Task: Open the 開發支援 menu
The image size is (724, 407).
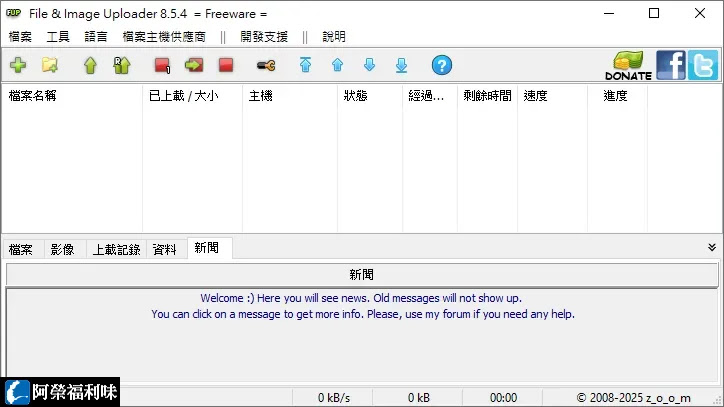Action: [x=264, y=36]
